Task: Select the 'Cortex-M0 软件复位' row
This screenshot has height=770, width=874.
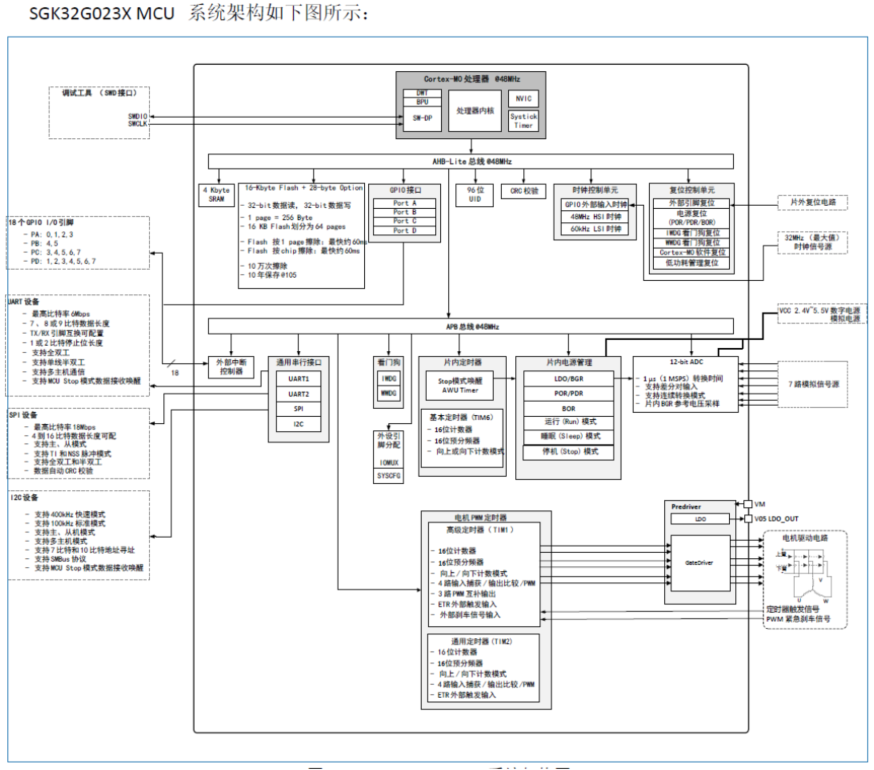Action: (692, 253)
